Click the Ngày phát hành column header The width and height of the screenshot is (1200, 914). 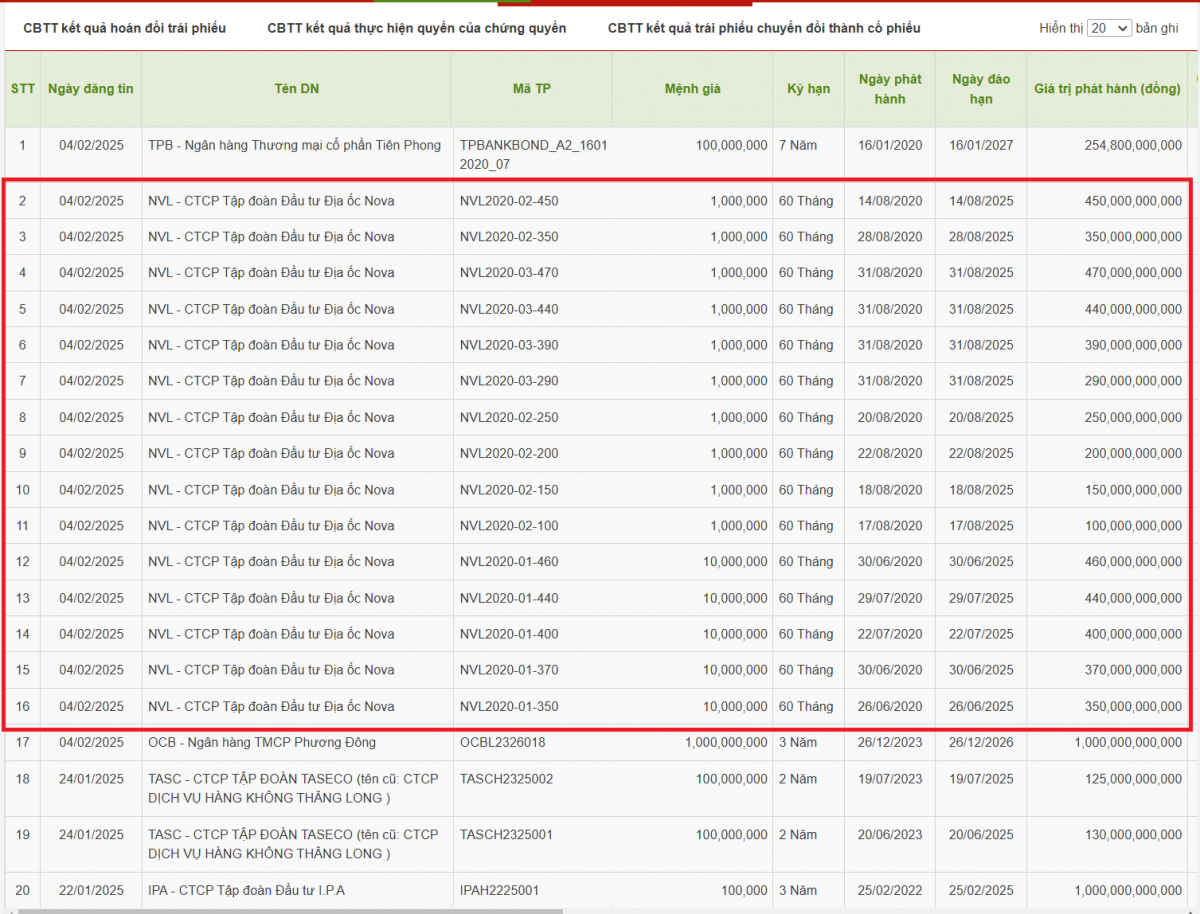(x=889, y=89)
